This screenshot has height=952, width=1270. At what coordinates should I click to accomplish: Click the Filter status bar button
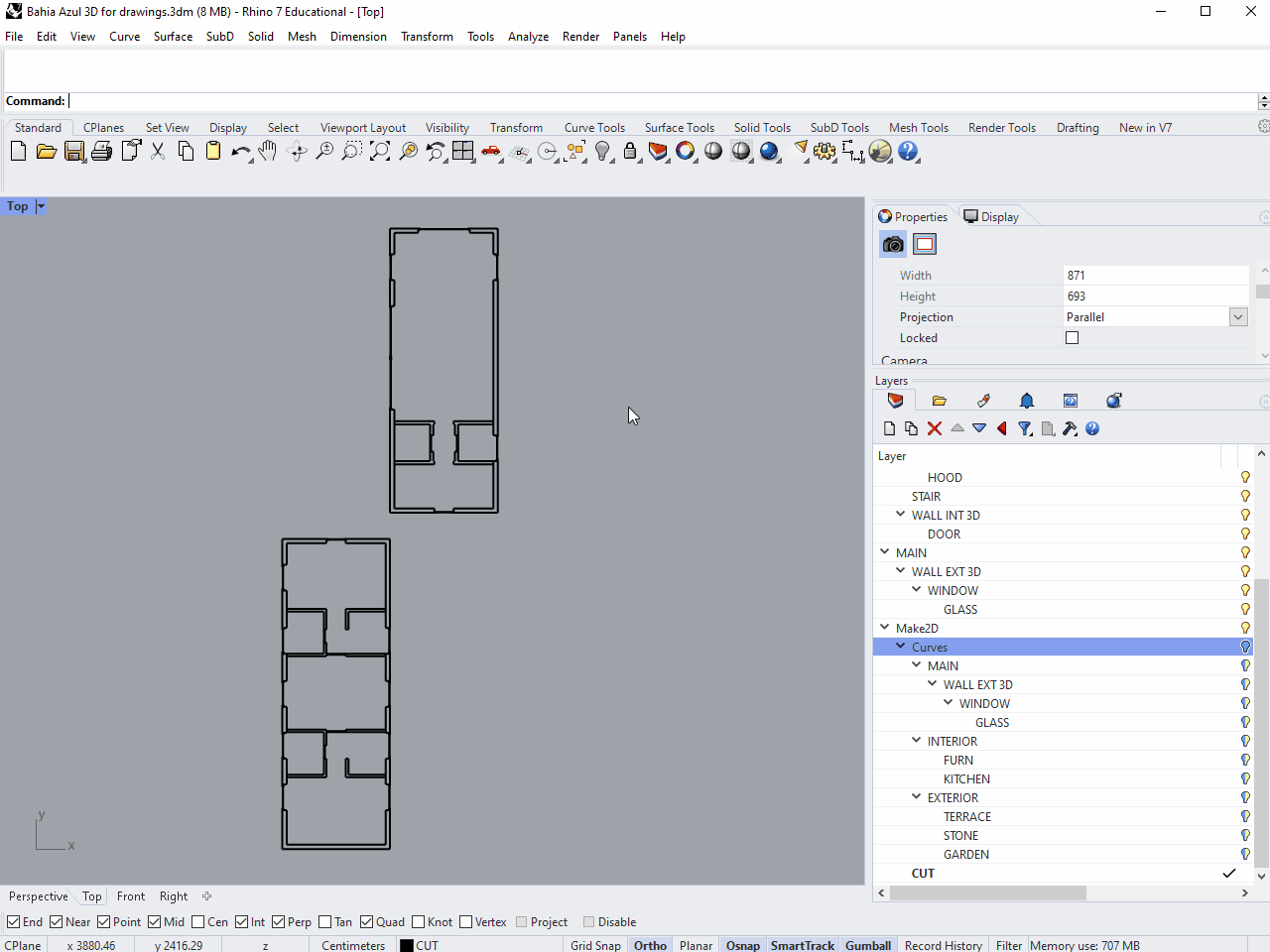click(1009, 945)
